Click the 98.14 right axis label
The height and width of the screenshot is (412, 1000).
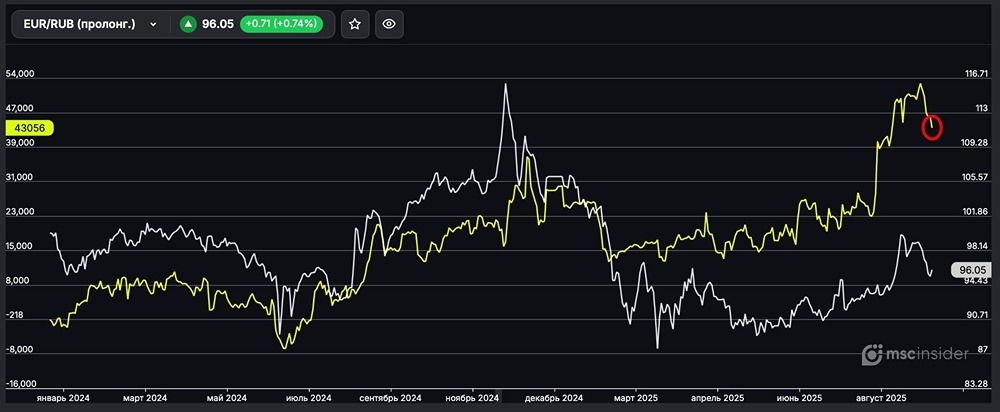[x=977, y=246]
